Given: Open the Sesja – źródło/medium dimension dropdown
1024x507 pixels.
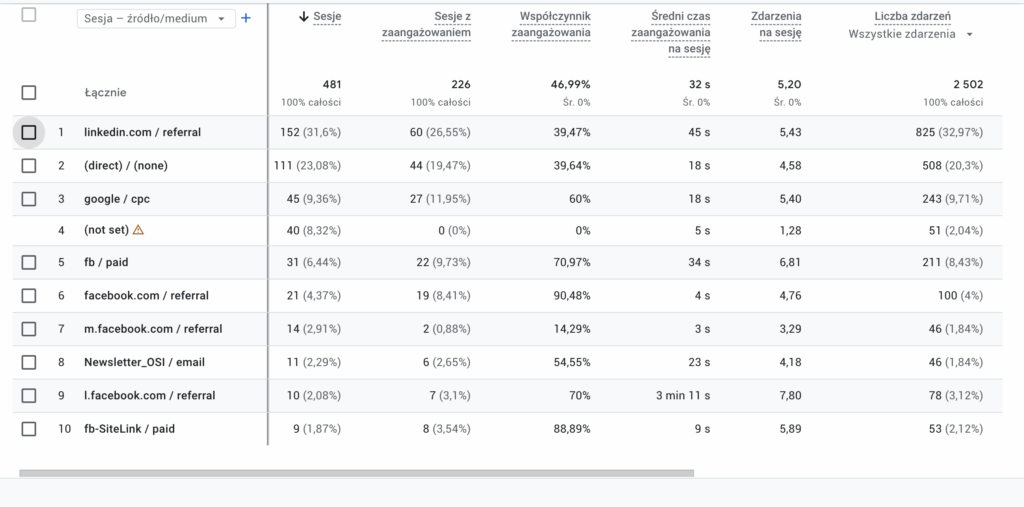Looking at the screenshot, I should [x=156, y=18].
